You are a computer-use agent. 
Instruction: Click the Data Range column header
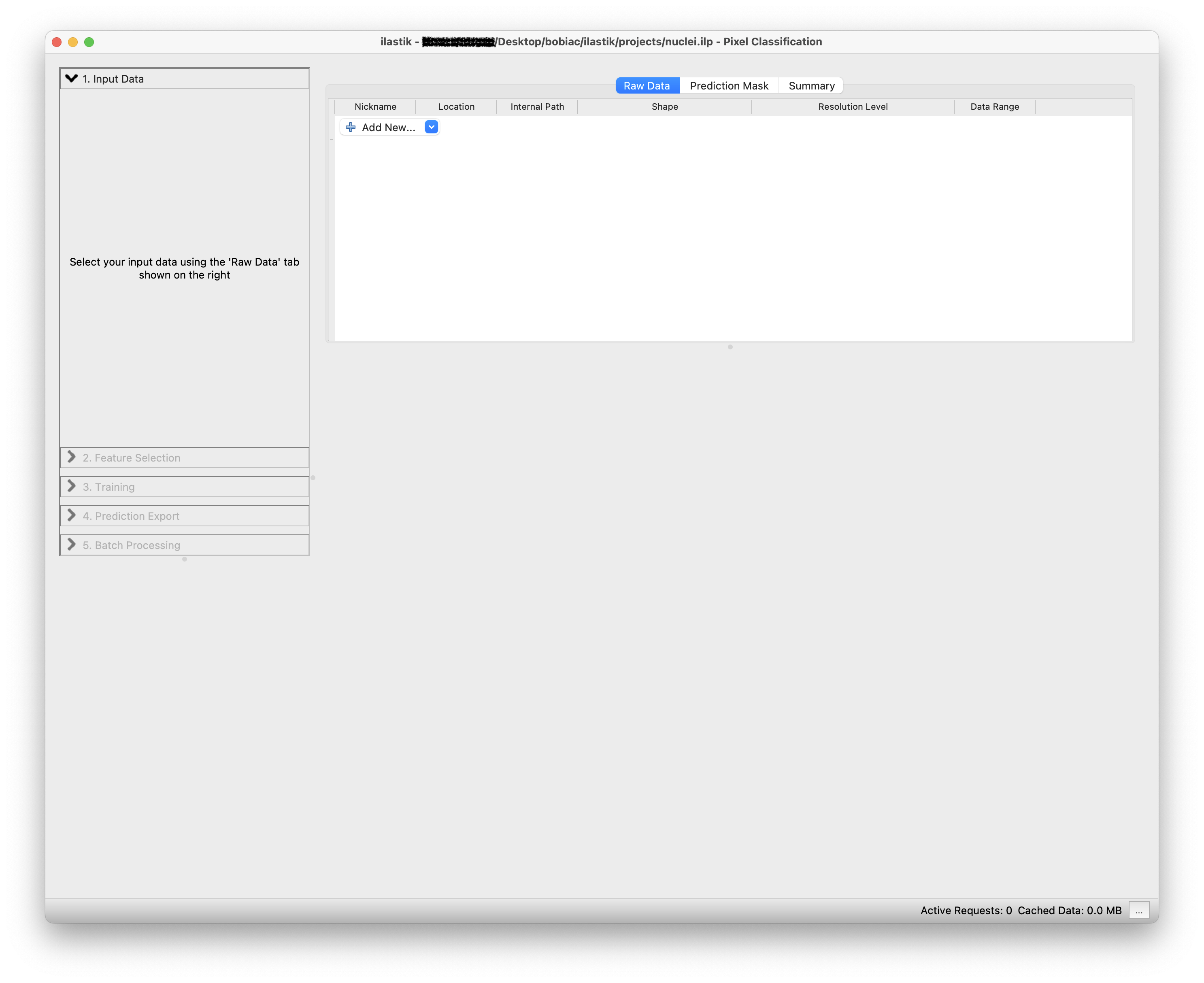(994, 106)
